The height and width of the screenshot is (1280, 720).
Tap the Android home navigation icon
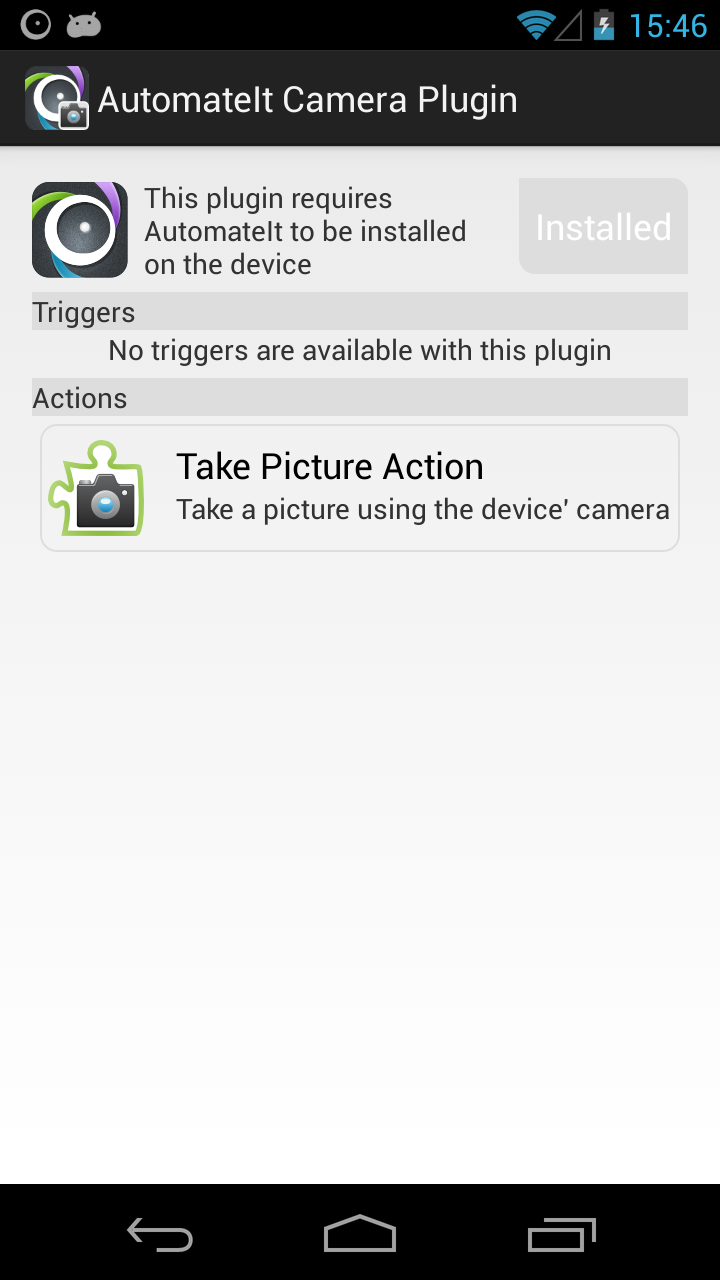[360, 1234]
